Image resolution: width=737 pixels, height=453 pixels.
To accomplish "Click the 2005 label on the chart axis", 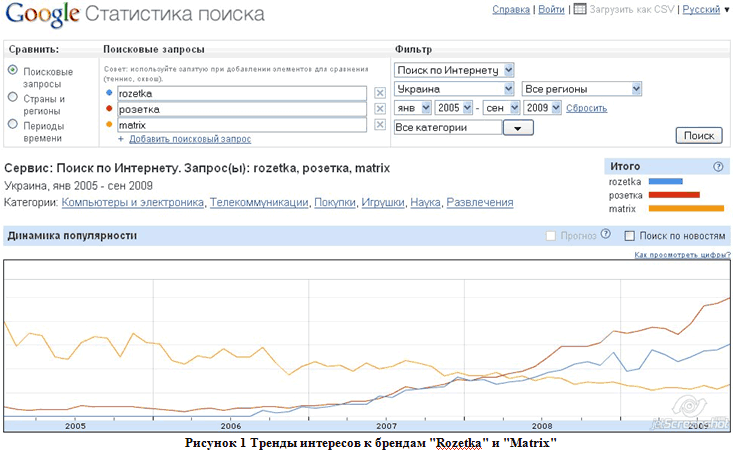I will (x=75, y=426).
